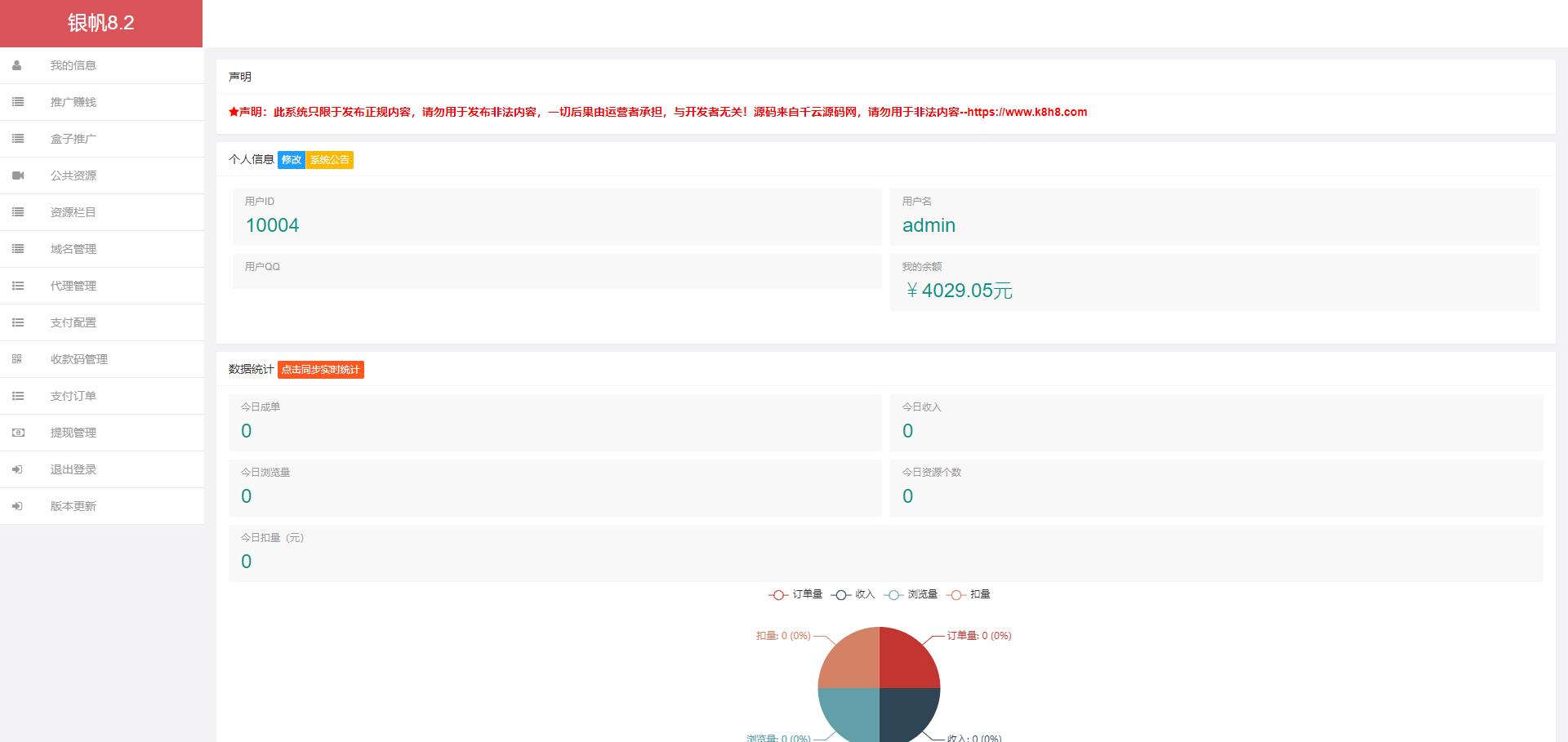Click the blue 修改 button
1568x742 pixels.
click(292, 160)
